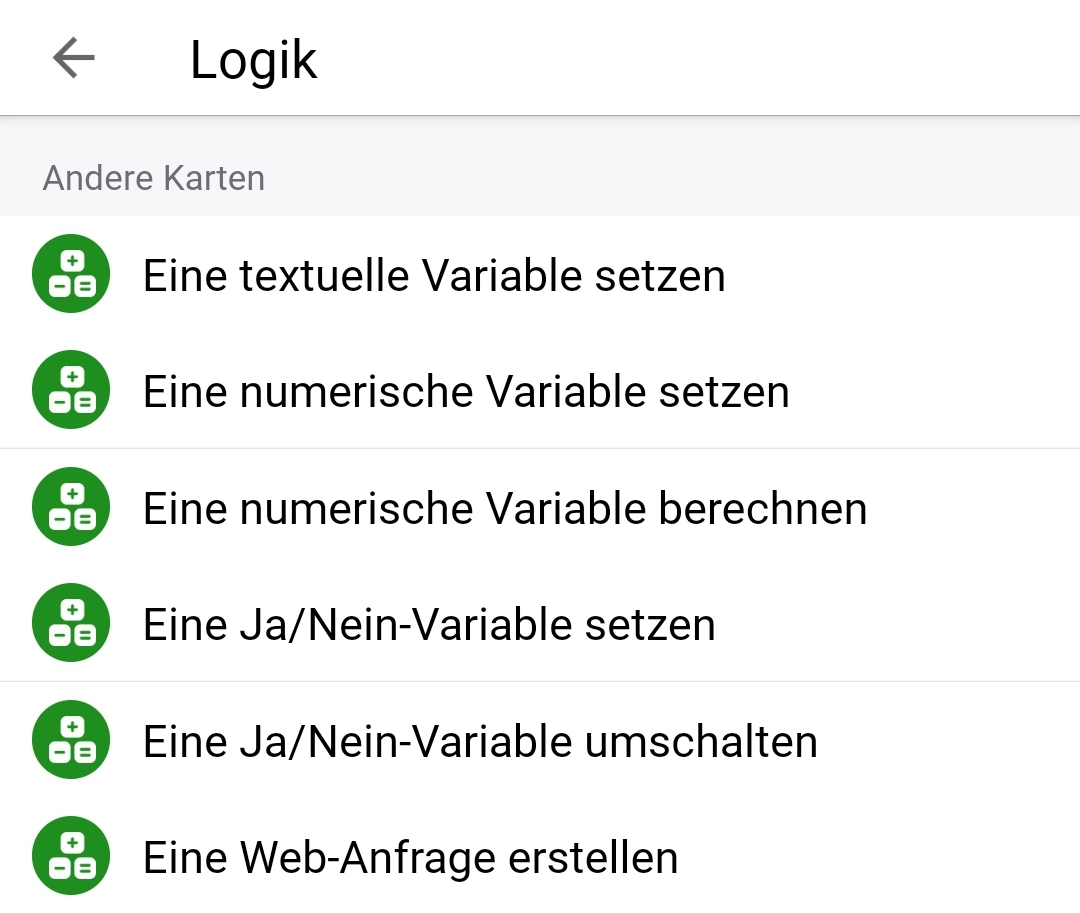Screen dimensions: 1080x913
Task: Click blank area right of 'textuelle Variable setzen'
Action: pos(900,275)
